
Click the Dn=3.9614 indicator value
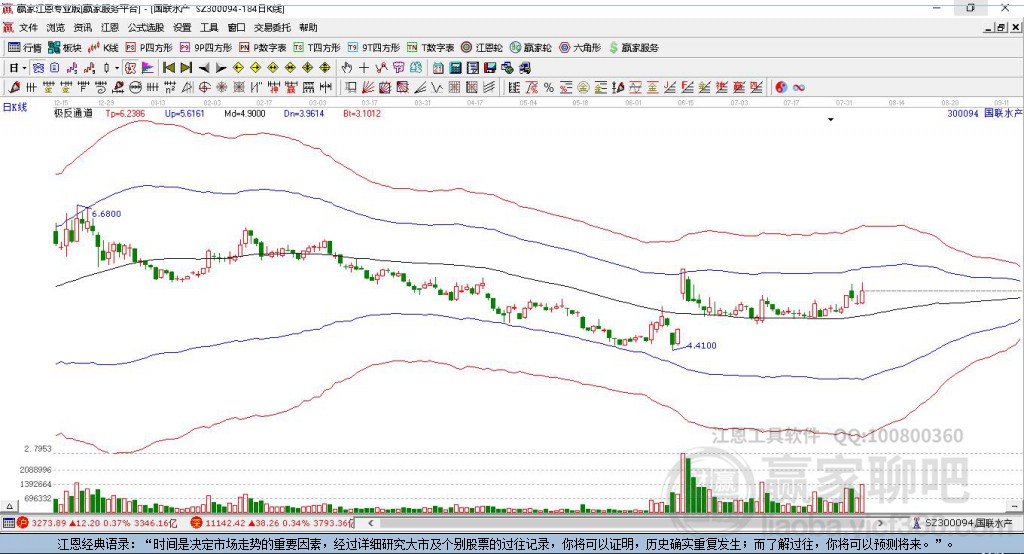(304, 114)
